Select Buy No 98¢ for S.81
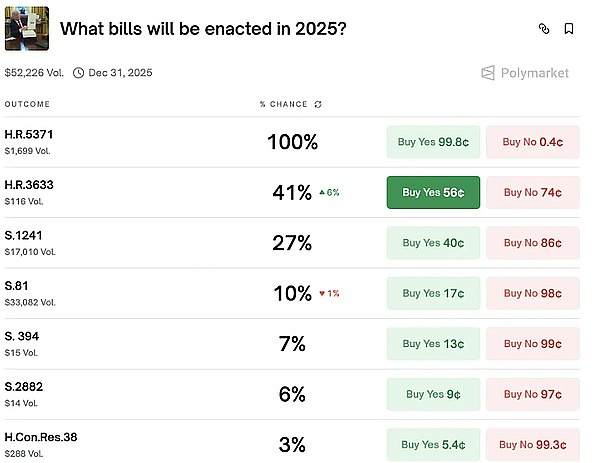 [x=532, y=293]
